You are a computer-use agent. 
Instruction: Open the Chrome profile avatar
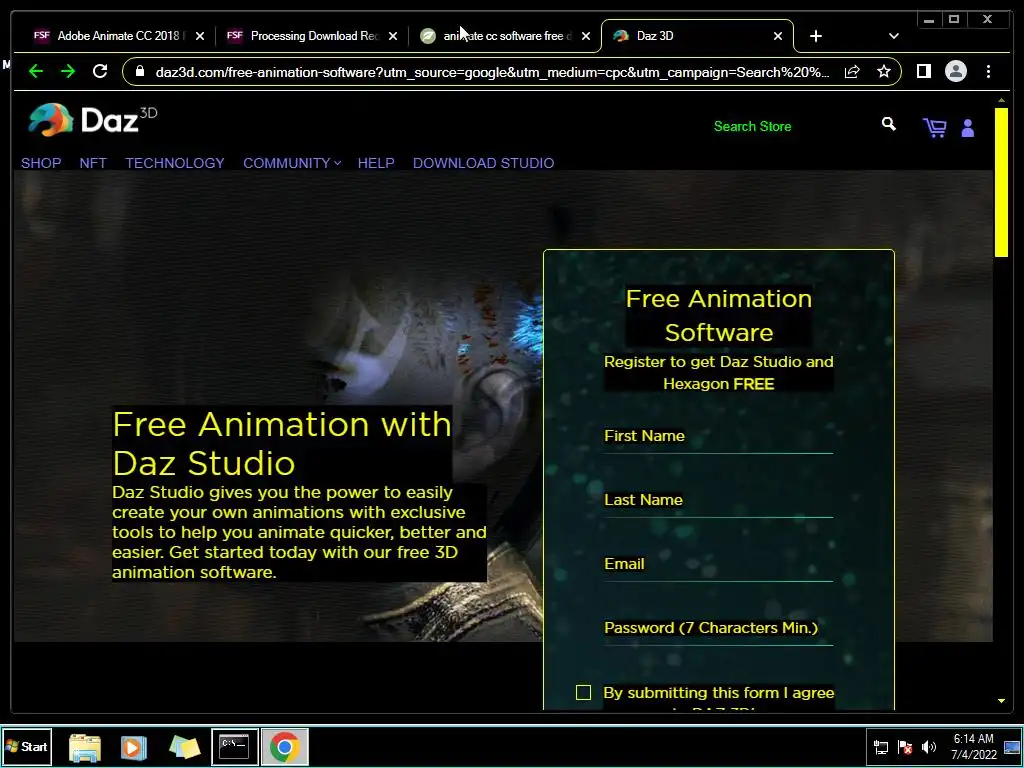click(955, 71)
